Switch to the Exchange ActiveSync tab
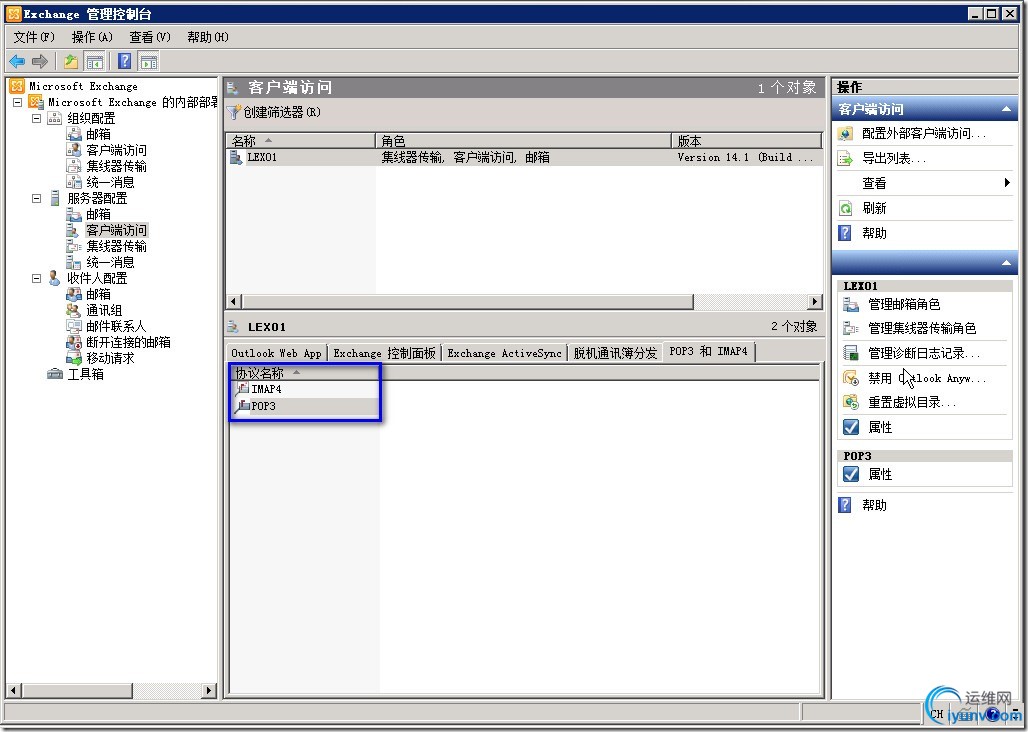Viewport: 1028px width, 732px height. (x=504, y=353)
